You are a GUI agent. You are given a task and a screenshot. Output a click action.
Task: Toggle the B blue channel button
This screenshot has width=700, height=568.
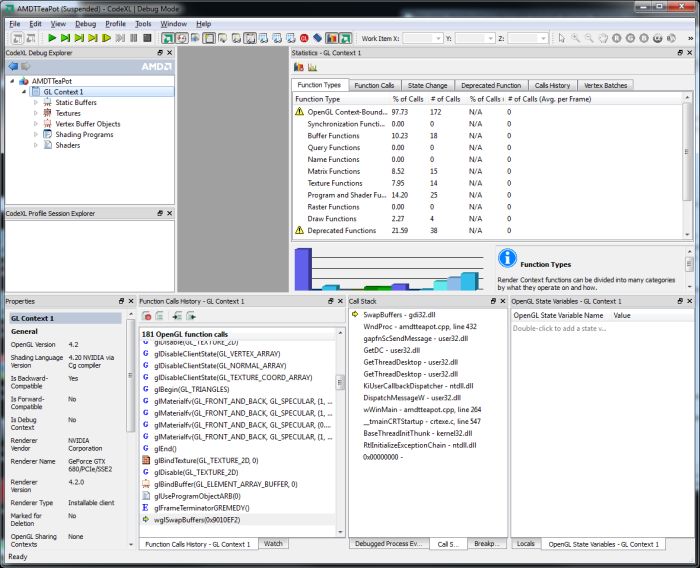point(644,38)
